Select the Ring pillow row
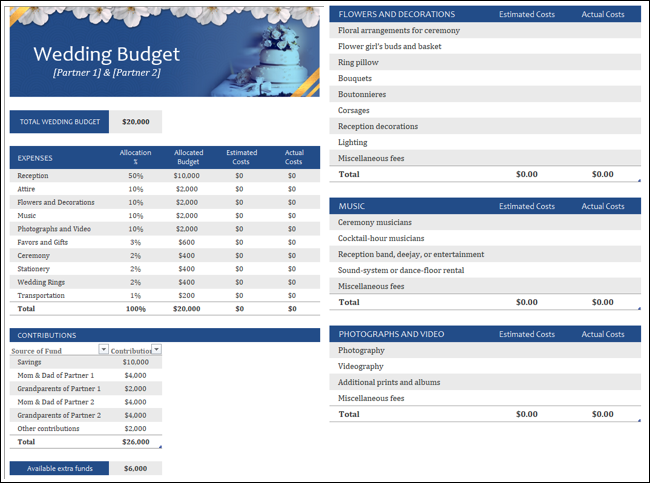650x483 pixels. point(485,62)
